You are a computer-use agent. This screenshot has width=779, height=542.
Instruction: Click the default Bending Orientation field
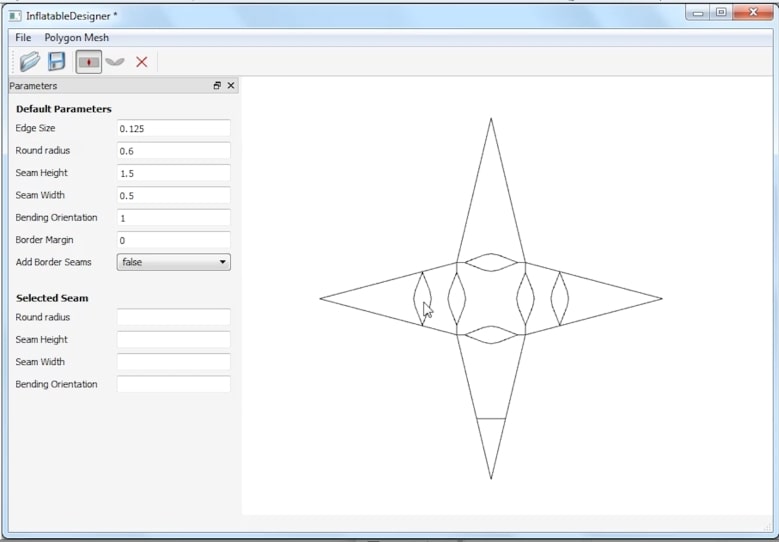[x=173, y=218]
